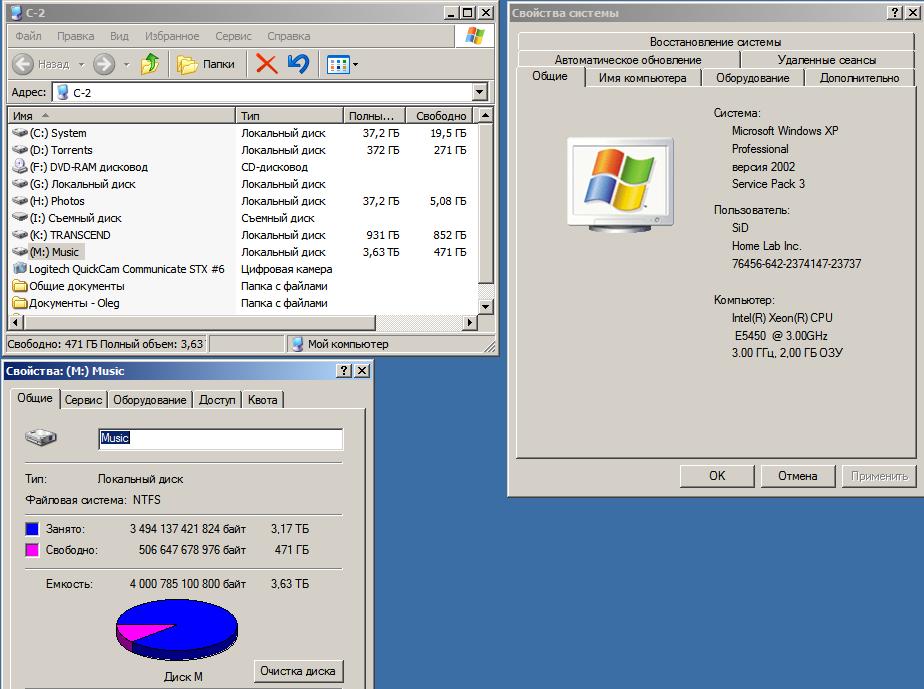Click the Back navigation arrow icon

24,64
